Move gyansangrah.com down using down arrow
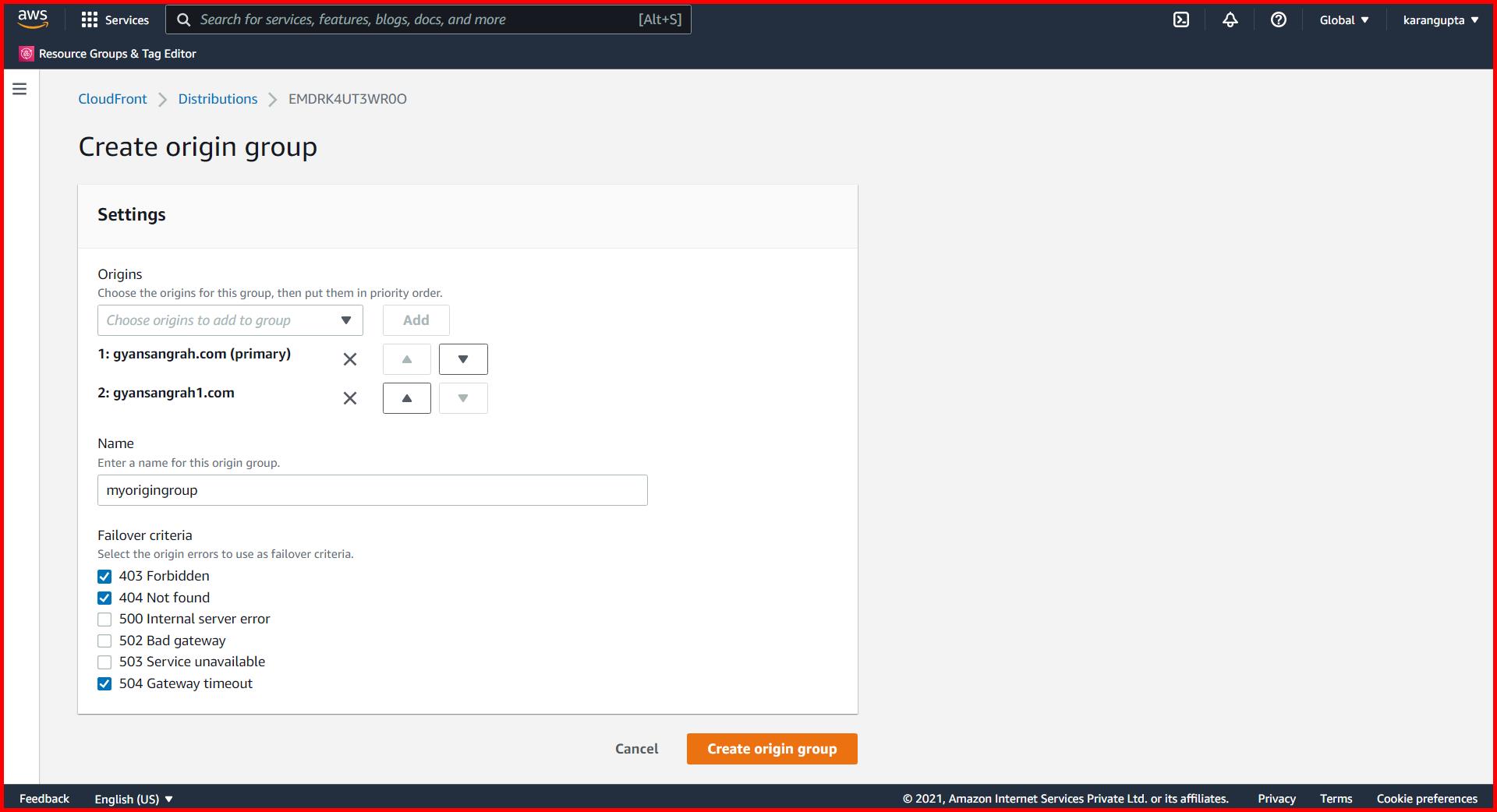The height and width of the screenshot is (812, 1497). click(x=463, y=359)
